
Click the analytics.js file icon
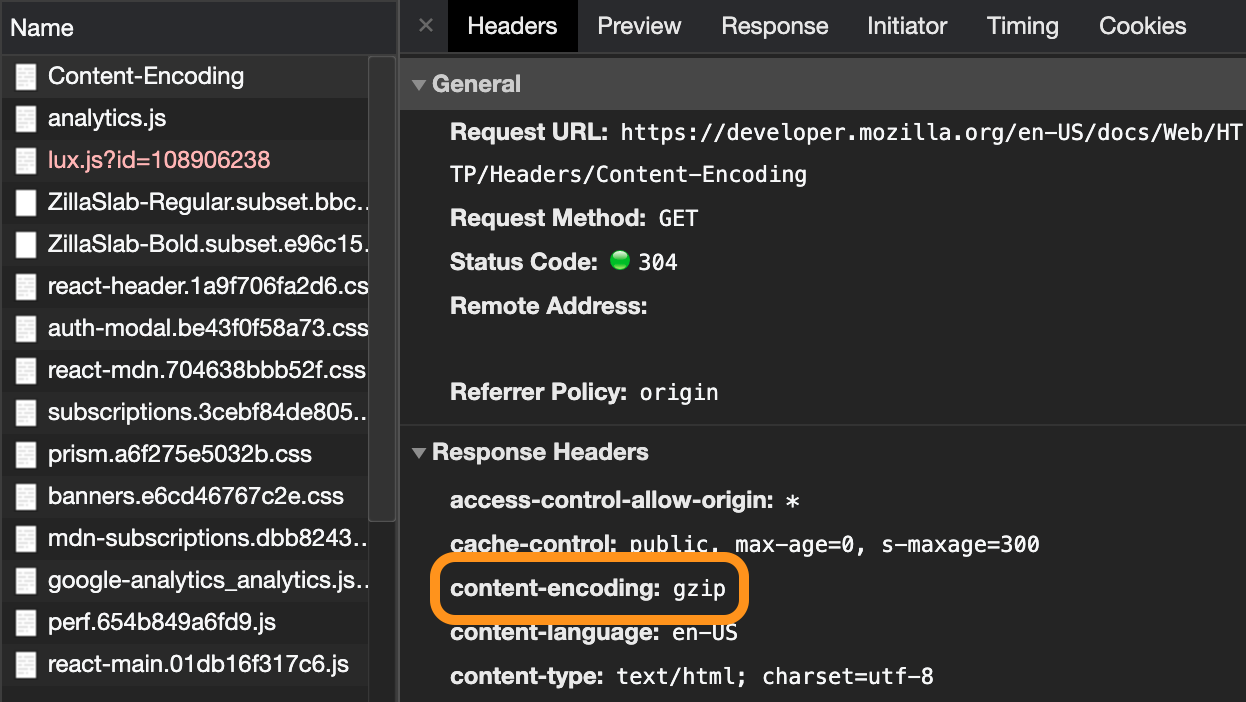25,118
